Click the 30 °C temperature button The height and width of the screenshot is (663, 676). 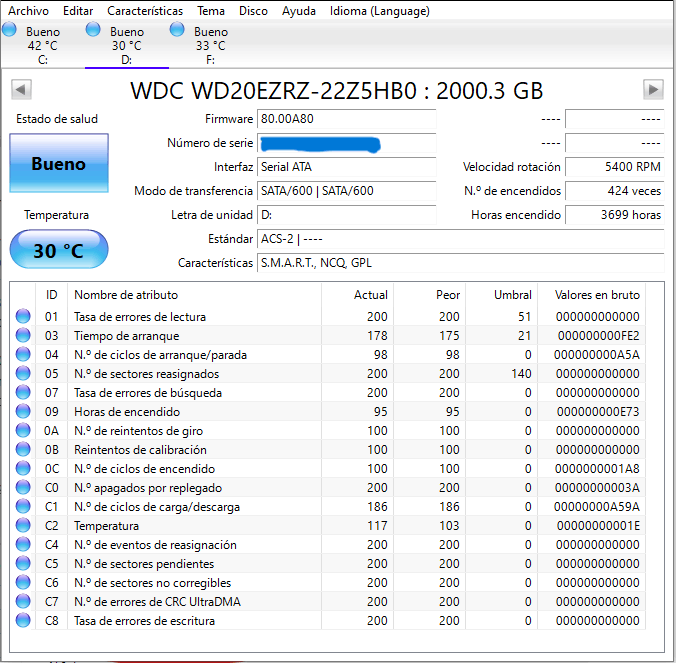[59, 249]
